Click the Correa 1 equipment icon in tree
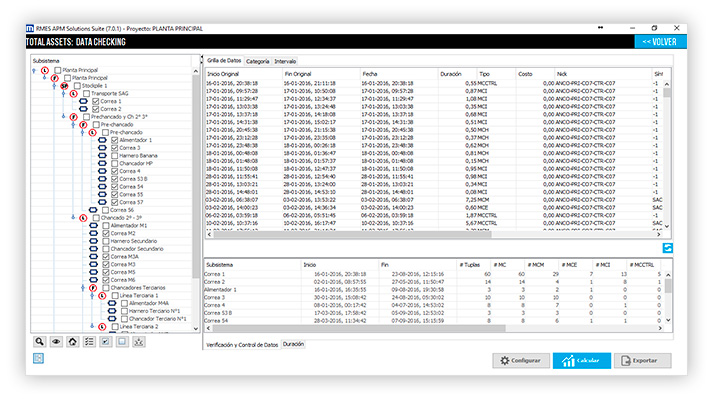 click(x=83, y=101)
